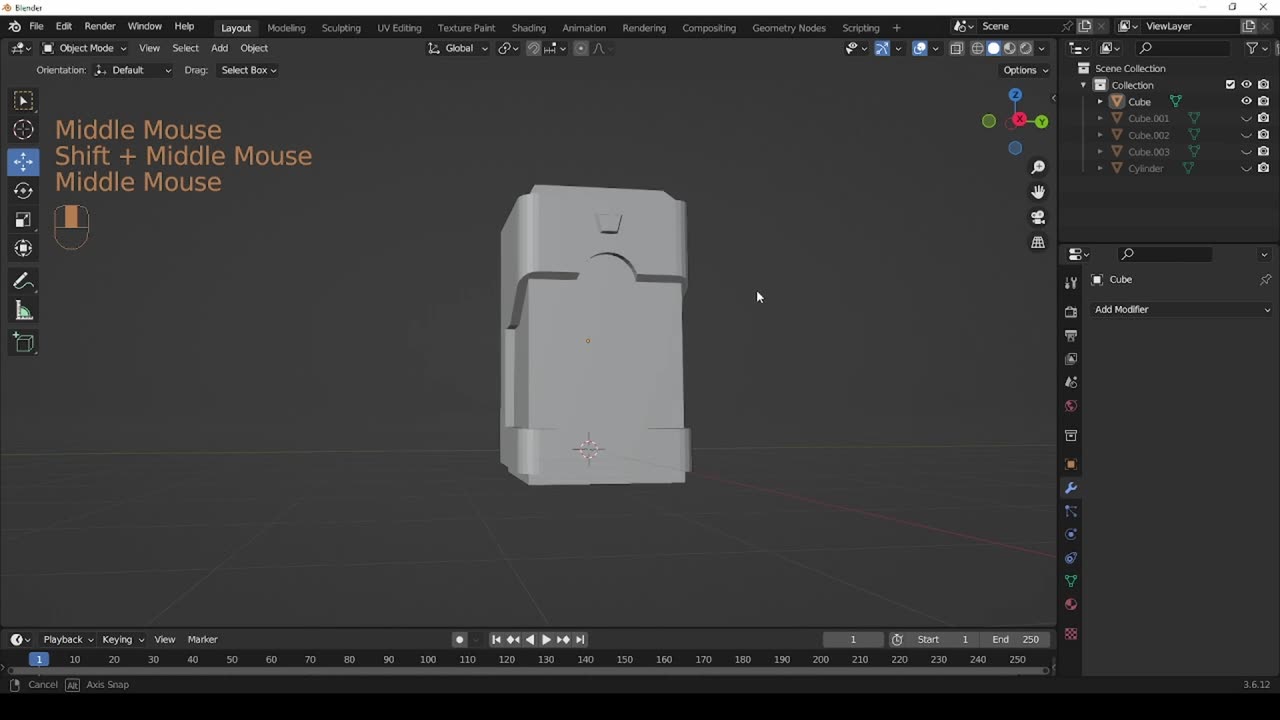This screenshot has height=720, width=1280.
Task: Toggle auto keying record button
Action: coord(459,639)
